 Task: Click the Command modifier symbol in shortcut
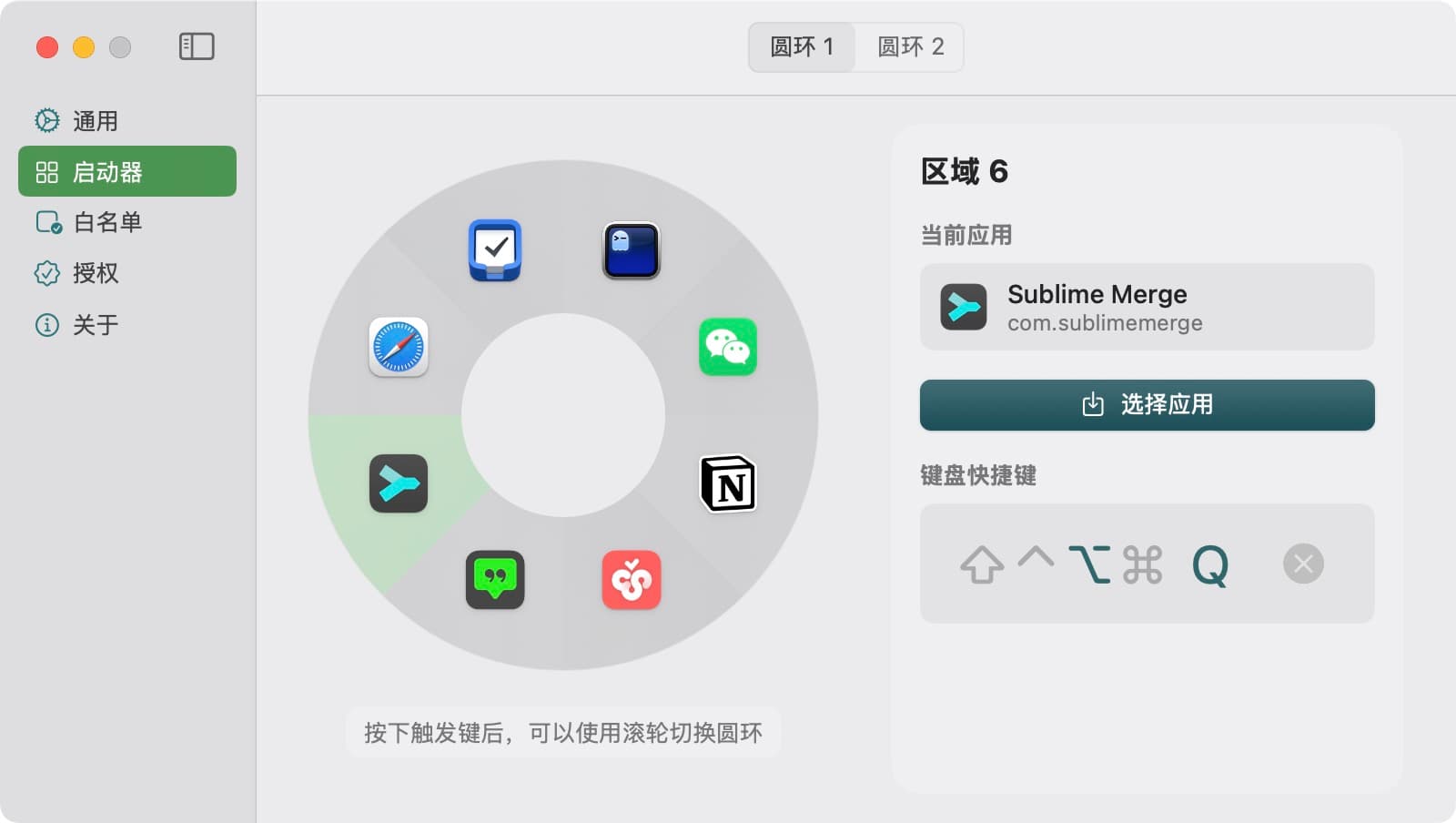1142,564
